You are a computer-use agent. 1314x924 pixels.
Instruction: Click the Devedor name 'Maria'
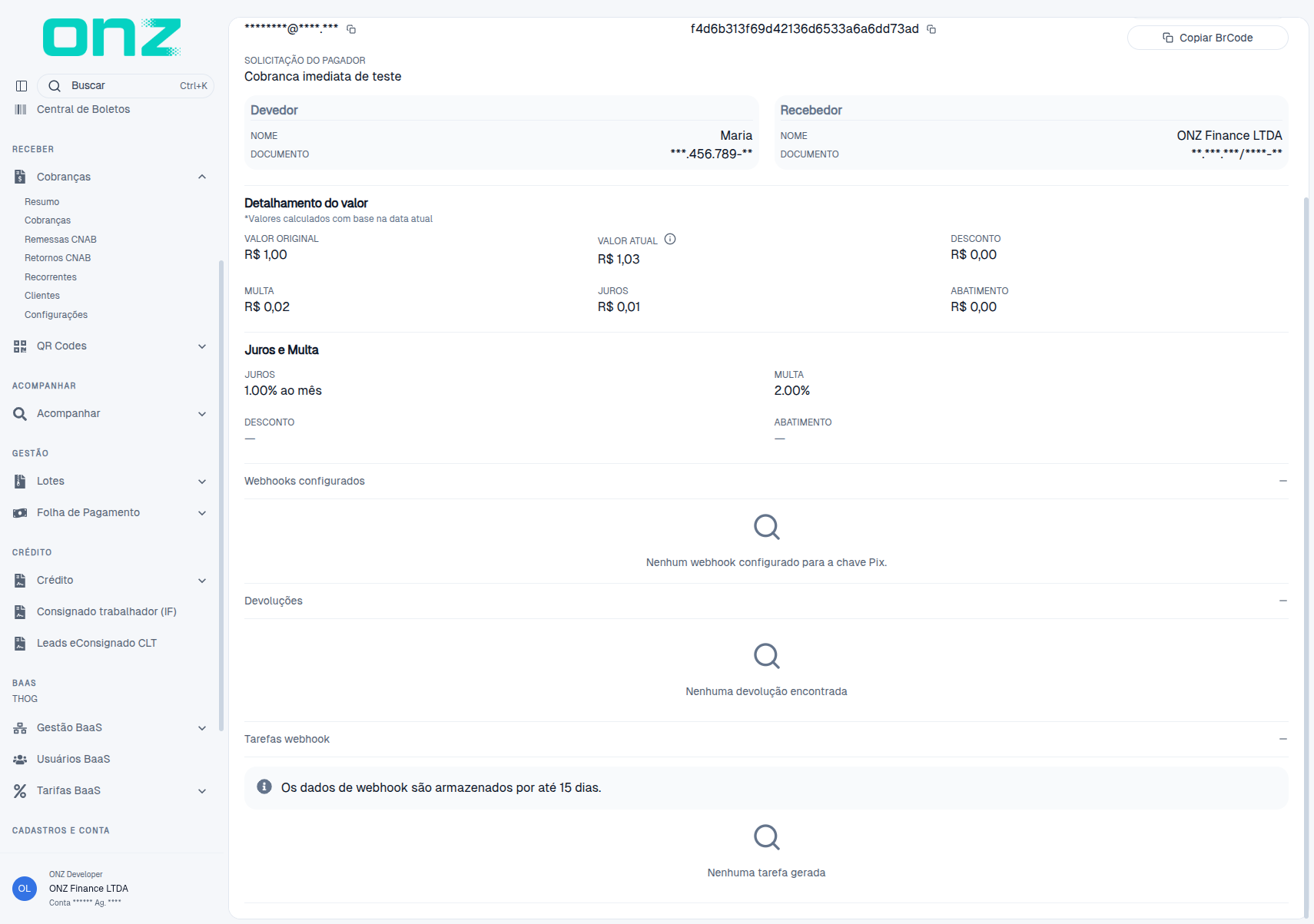(736, 135)
